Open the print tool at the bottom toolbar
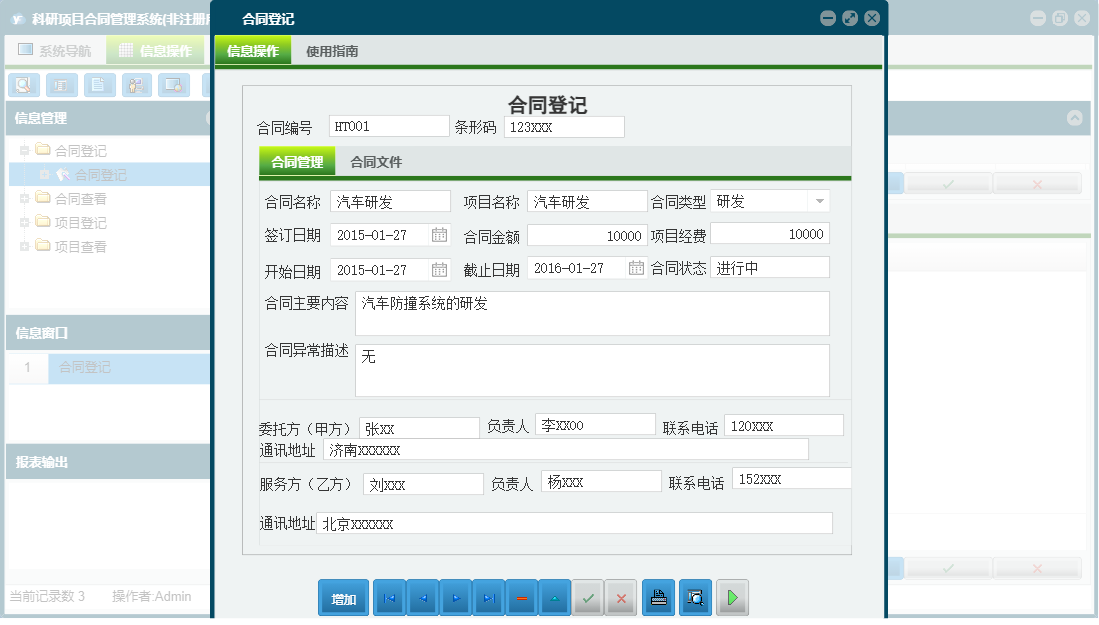The image size is (1099, 625). pos(658,597)
